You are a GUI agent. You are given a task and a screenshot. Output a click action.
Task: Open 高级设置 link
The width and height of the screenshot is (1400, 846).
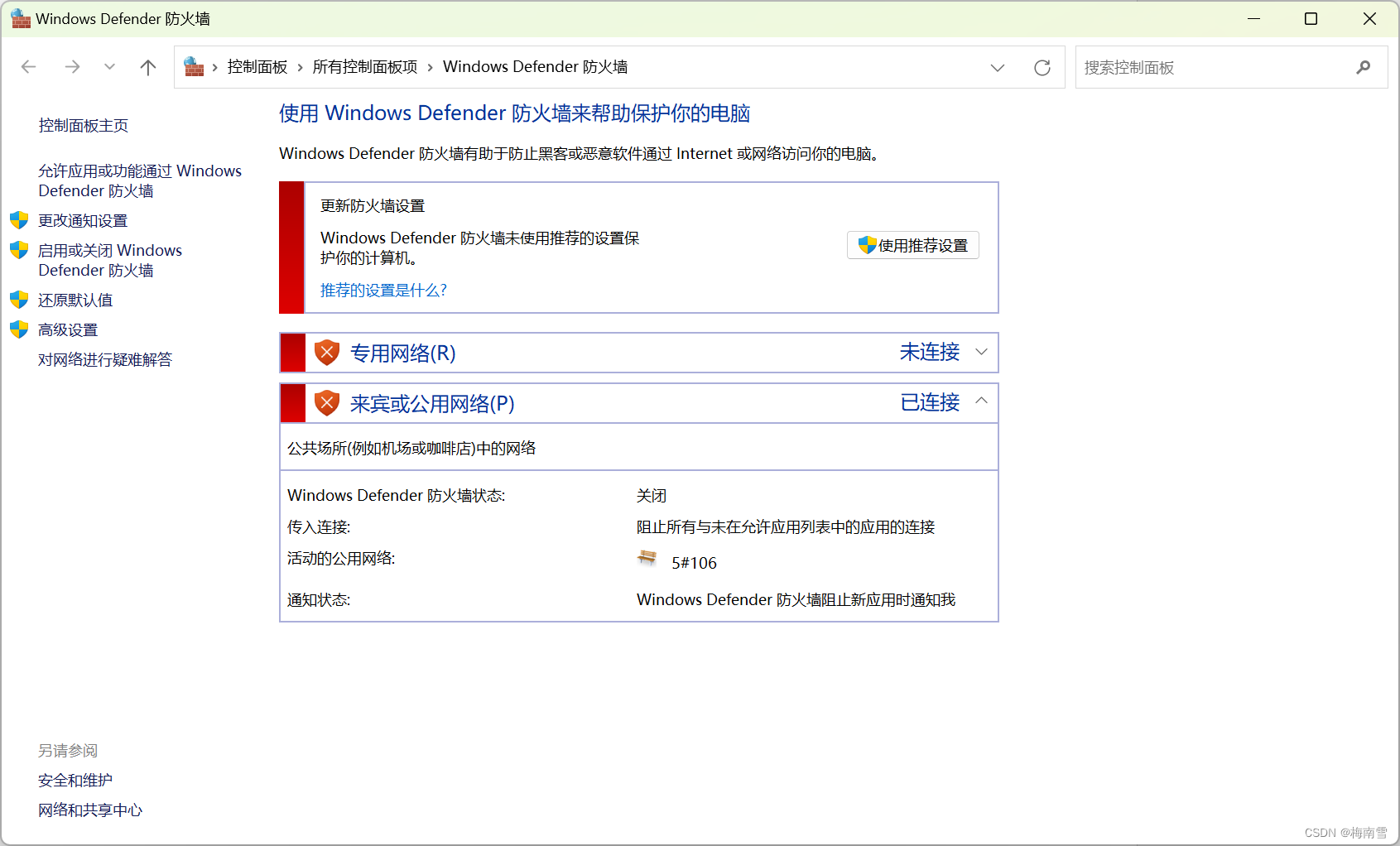68,330
